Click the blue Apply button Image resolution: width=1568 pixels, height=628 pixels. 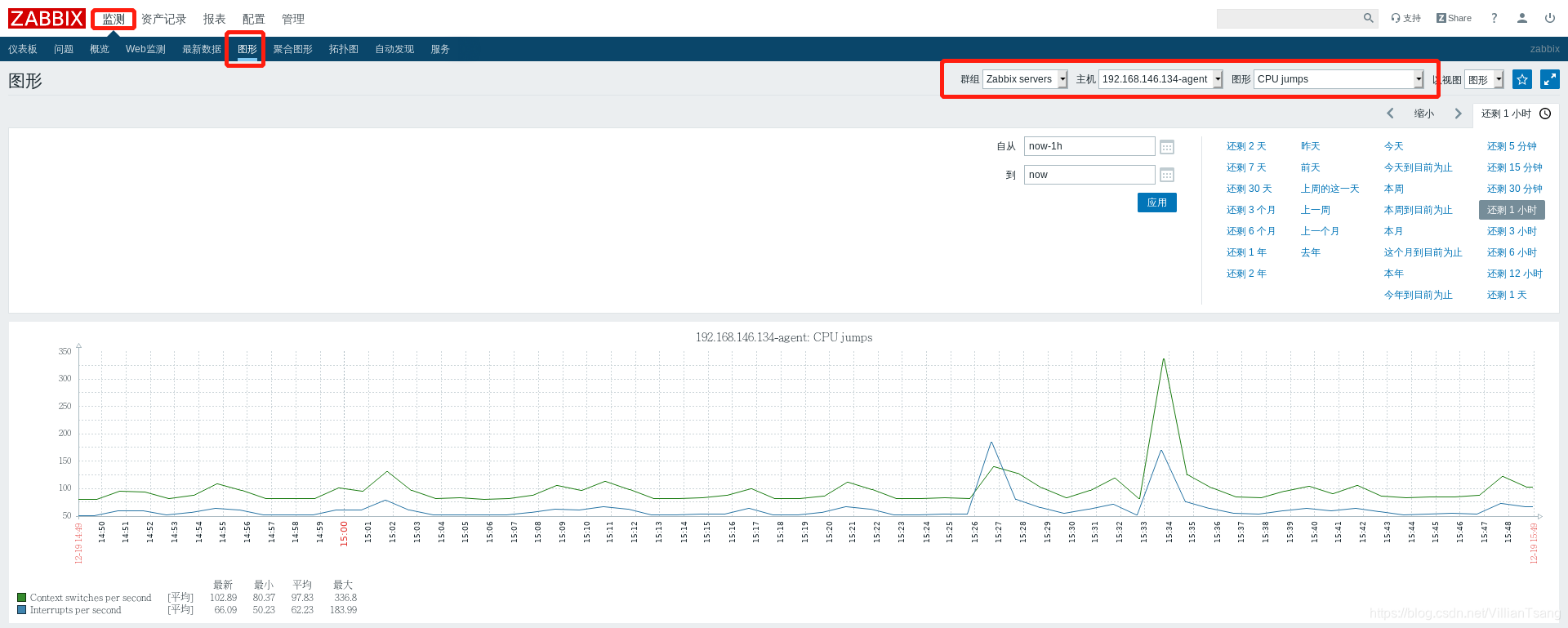(x=1157, y=203)
